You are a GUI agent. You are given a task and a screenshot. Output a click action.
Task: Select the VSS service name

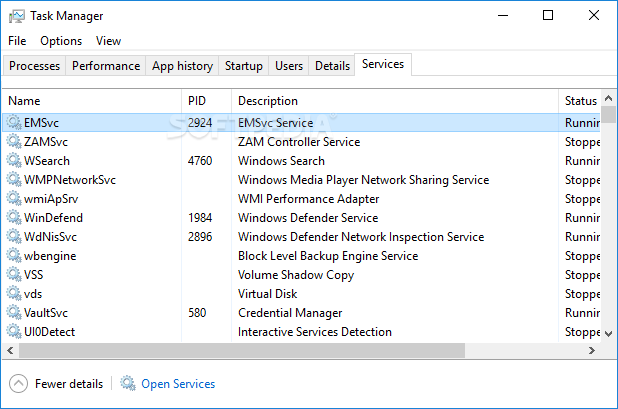pyautogui.click(x=34, y=275)
